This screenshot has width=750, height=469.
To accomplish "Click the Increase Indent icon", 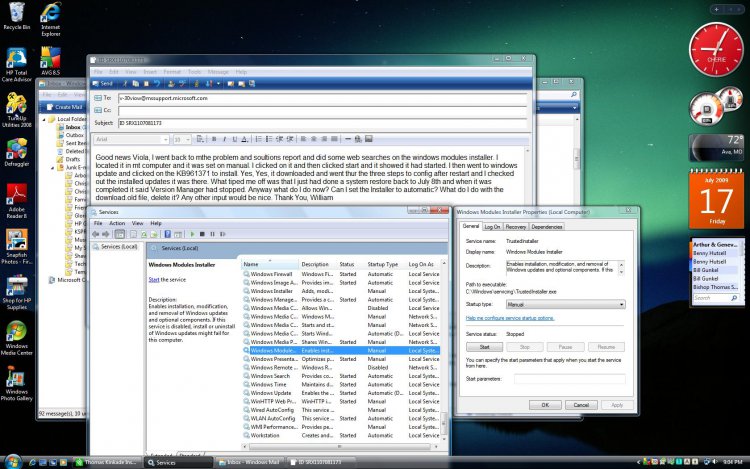I will (290, 139).
